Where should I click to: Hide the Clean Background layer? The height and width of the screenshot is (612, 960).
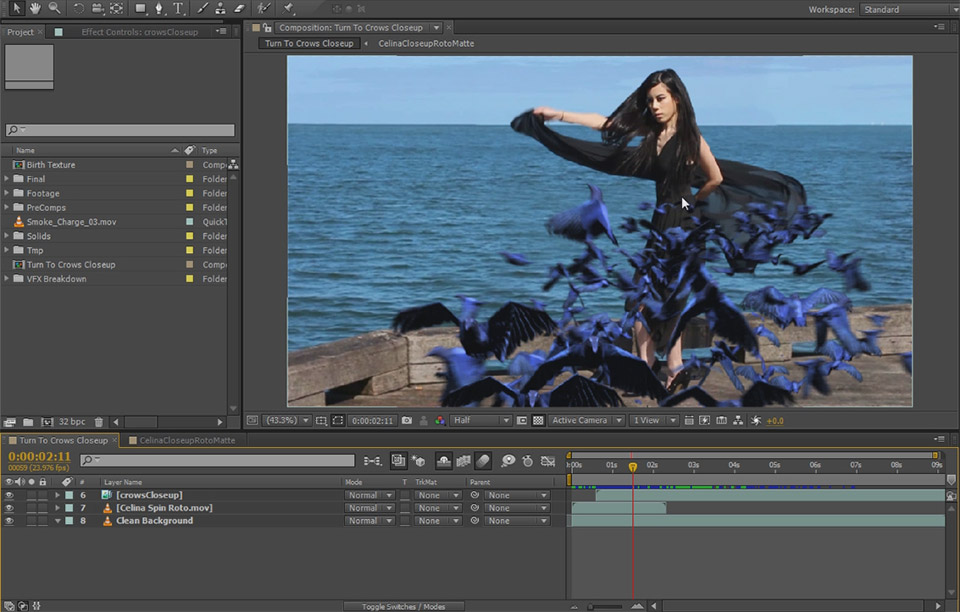[9, 521]
